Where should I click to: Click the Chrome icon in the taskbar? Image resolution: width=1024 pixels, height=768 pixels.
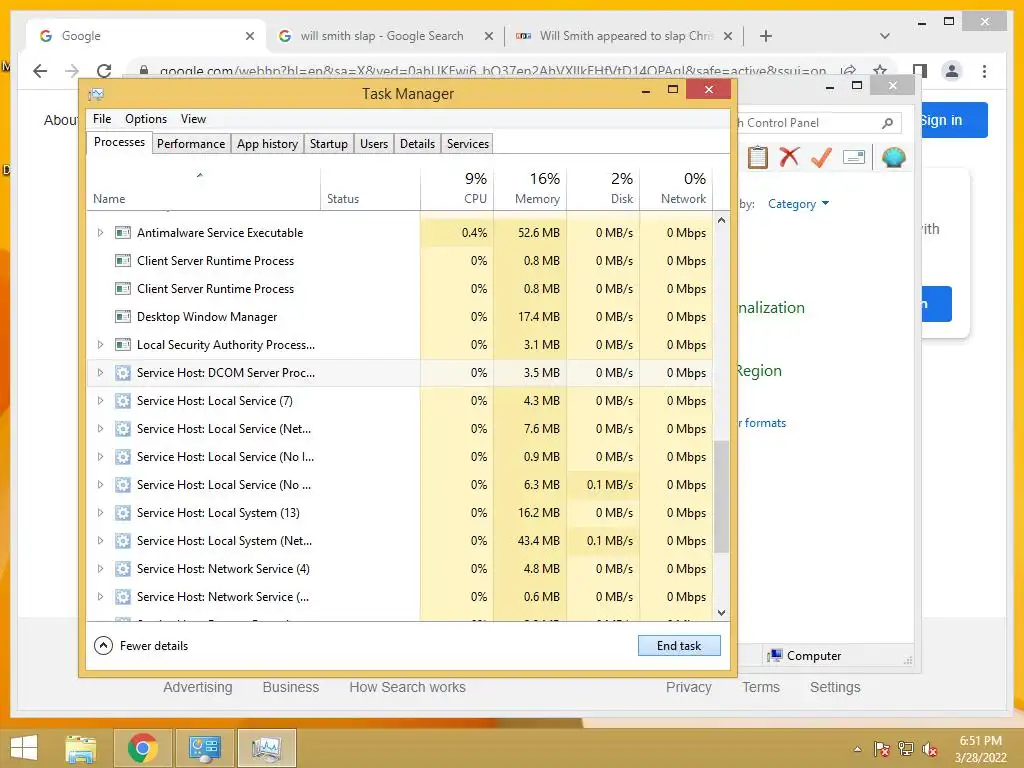tap(142, 748)
